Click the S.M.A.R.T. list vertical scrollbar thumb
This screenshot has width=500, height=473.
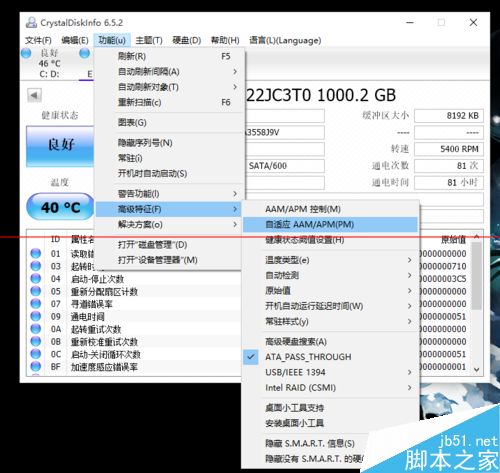pos(477,276)
